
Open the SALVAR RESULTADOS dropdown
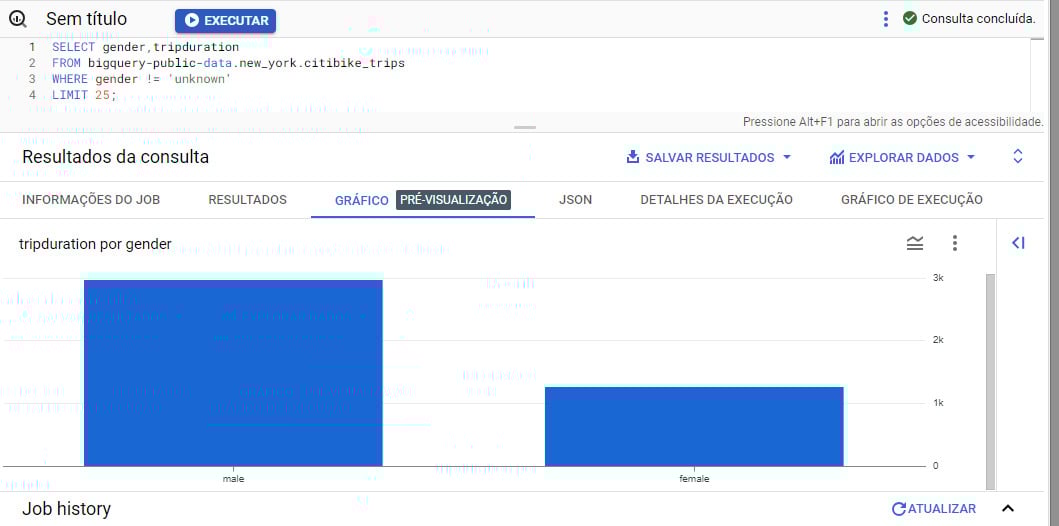[708, 157]
